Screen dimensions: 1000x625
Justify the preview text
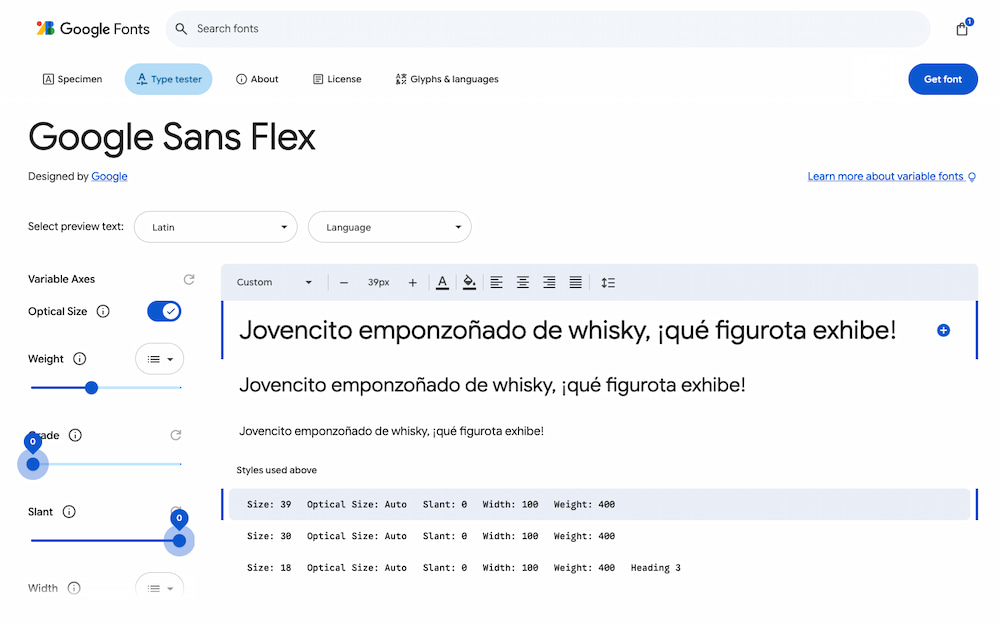tap(575, 283)
